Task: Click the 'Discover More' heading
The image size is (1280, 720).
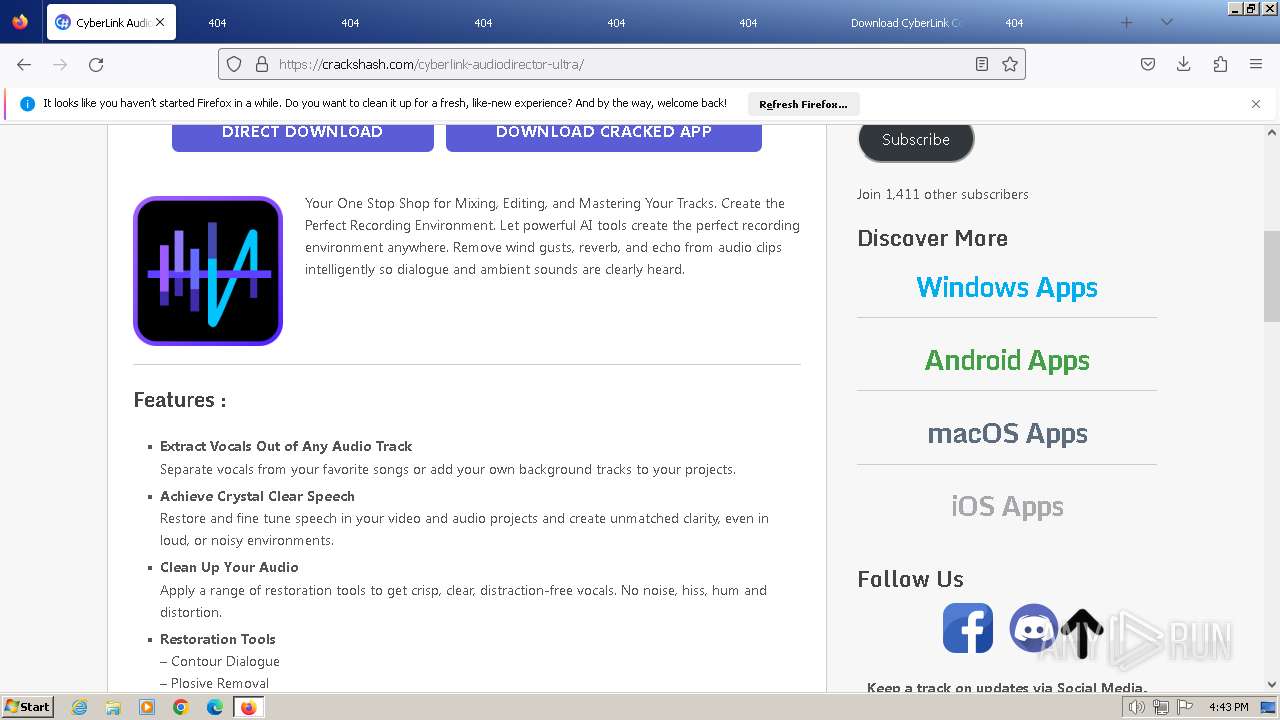Action: [x=932, y=238]
